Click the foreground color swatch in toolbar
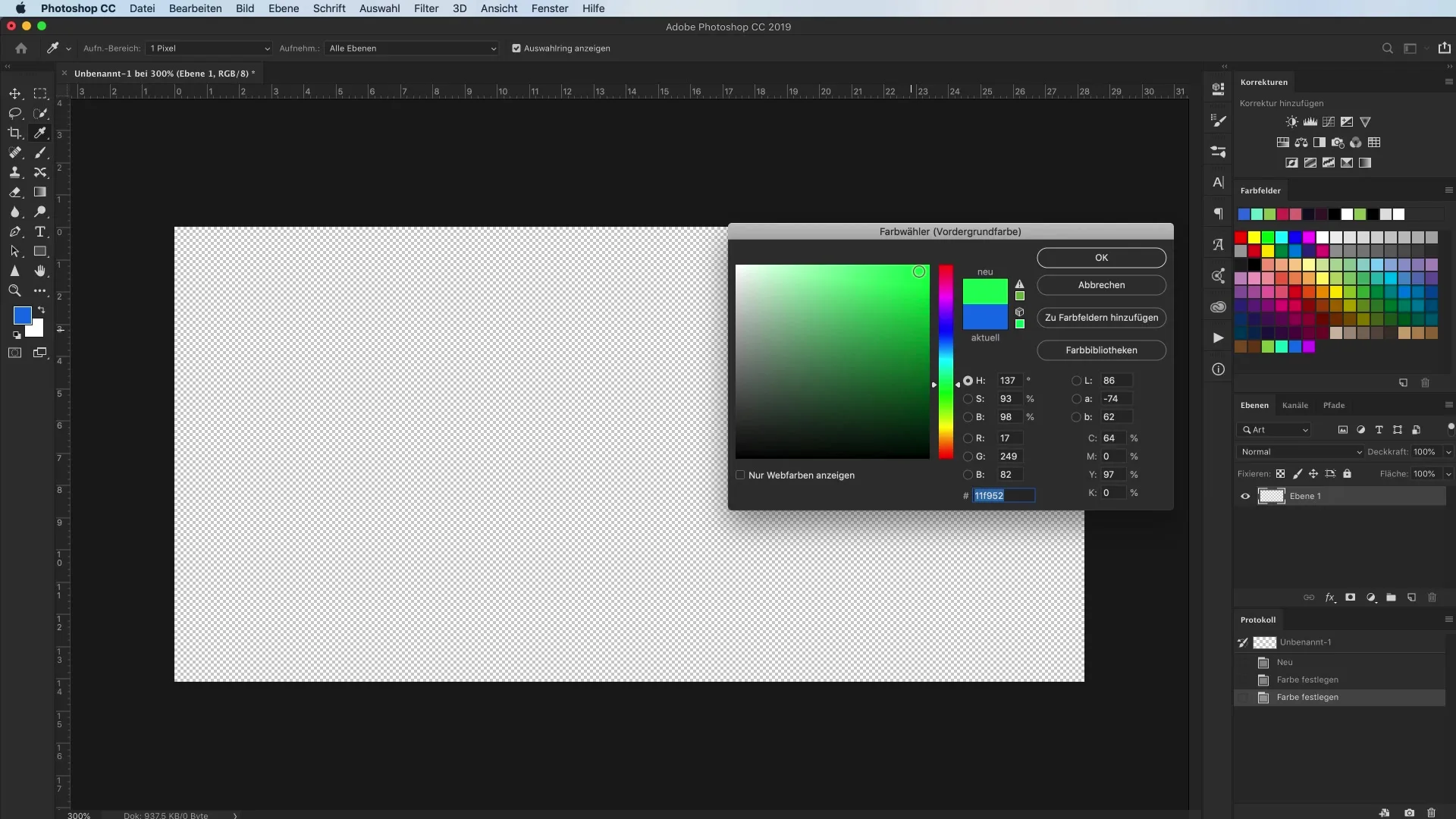The height and width of the screenshot is (819, 1456). (23, 315)
